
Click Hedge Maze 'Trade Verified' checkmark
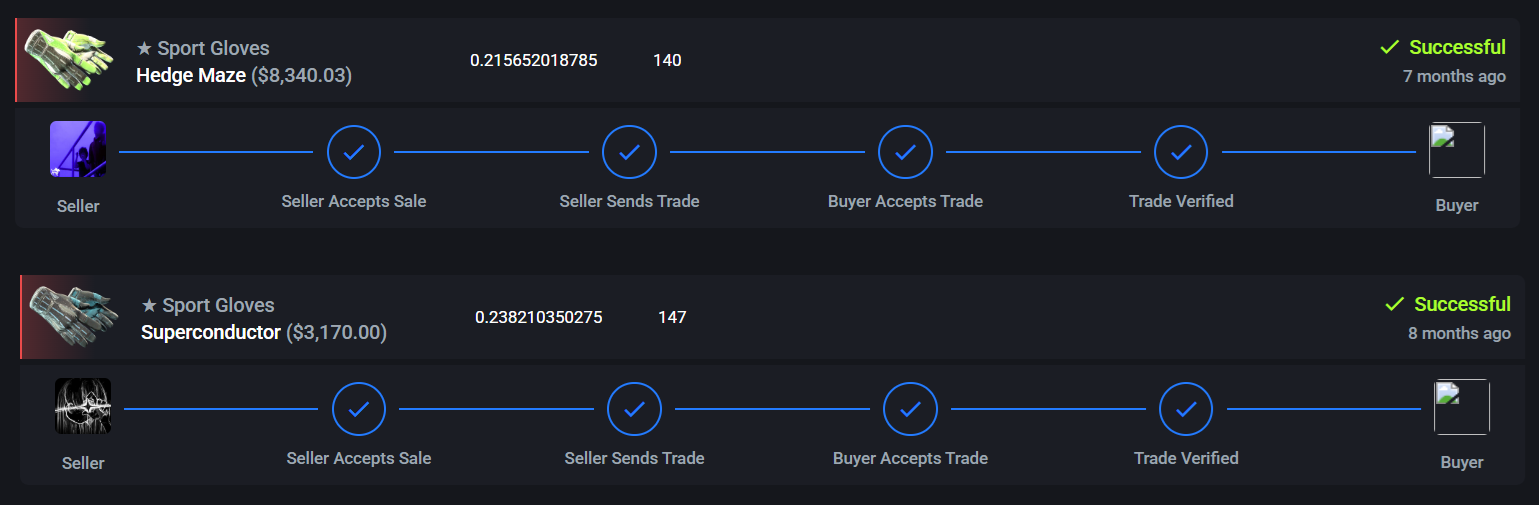(x=1181, y=153)
